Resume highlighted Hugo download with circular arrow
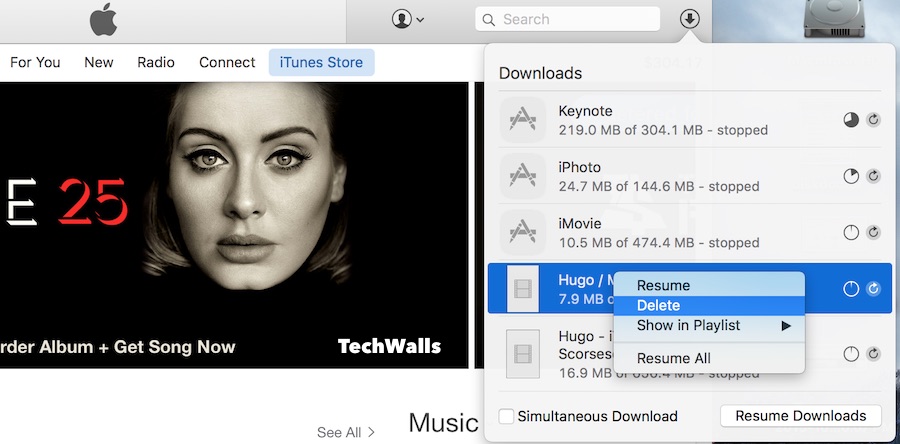Viewport: 900px width, 444px height. coord(873,289)
